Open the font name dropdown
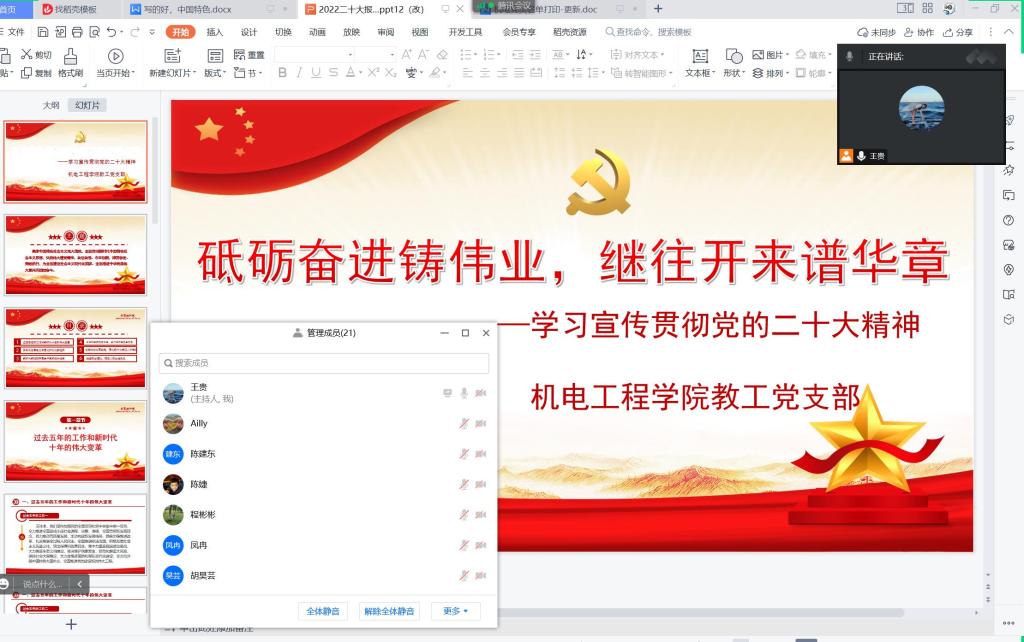Viewport: 1024px width, 642px height. [x=350, y=55]
